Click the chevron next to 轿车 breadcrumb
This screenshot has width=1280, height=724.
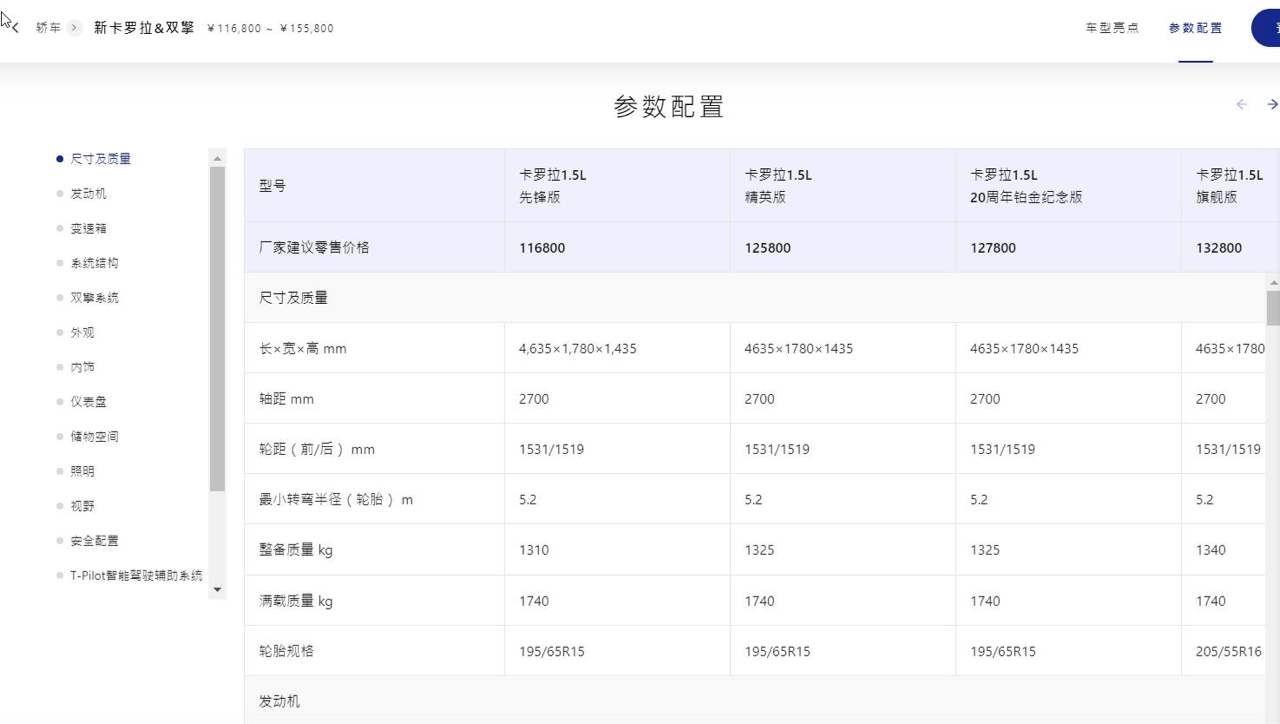pyautogui.click(x=74, y=28)
